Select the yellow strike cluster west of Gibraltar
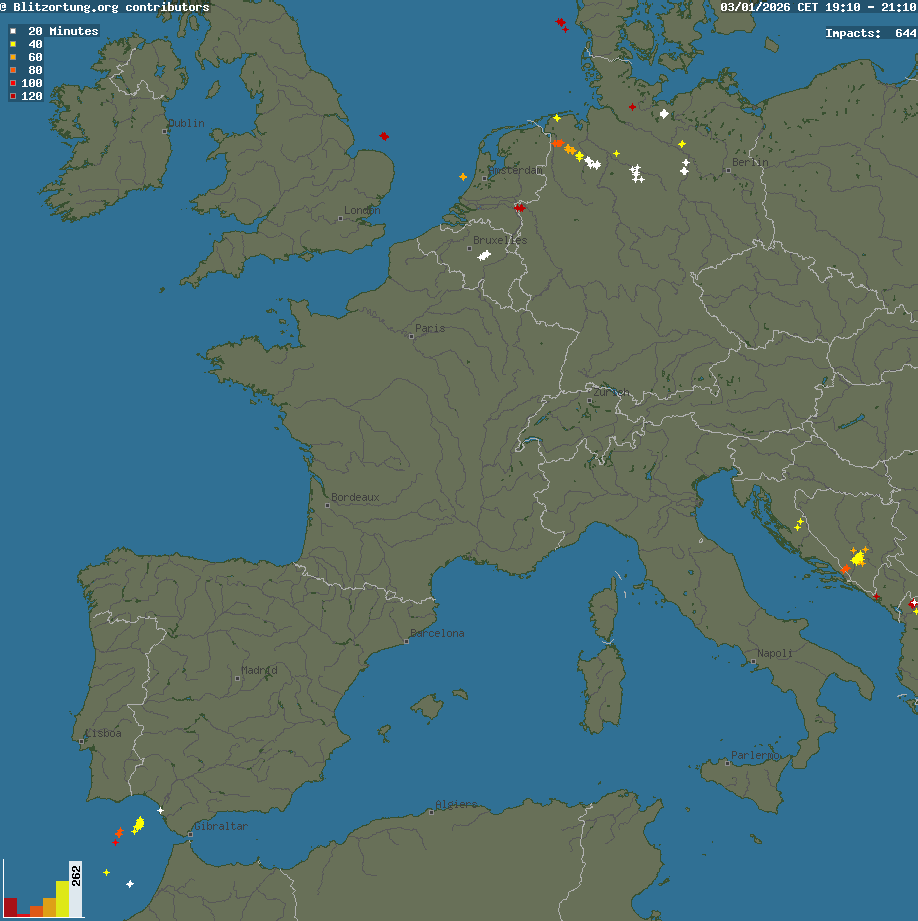Image resolution: width=918 pixels, height=921 pixels. coord(139,824)
